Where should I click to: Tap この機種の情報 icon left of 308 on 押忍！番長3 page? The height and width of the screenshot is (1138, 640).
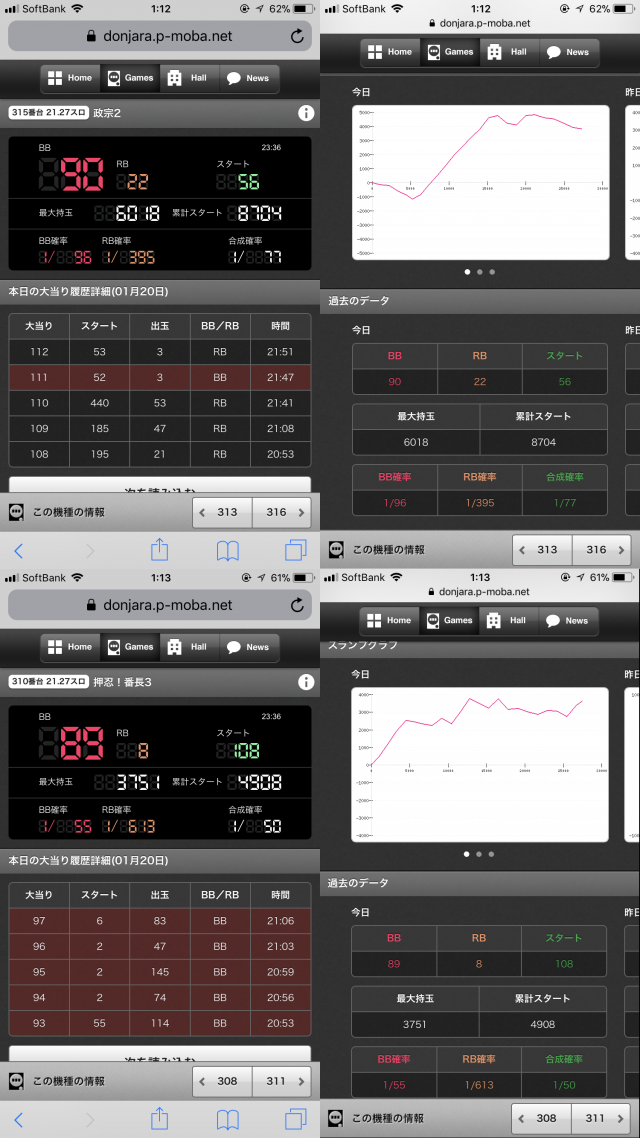click(17, 1081)
